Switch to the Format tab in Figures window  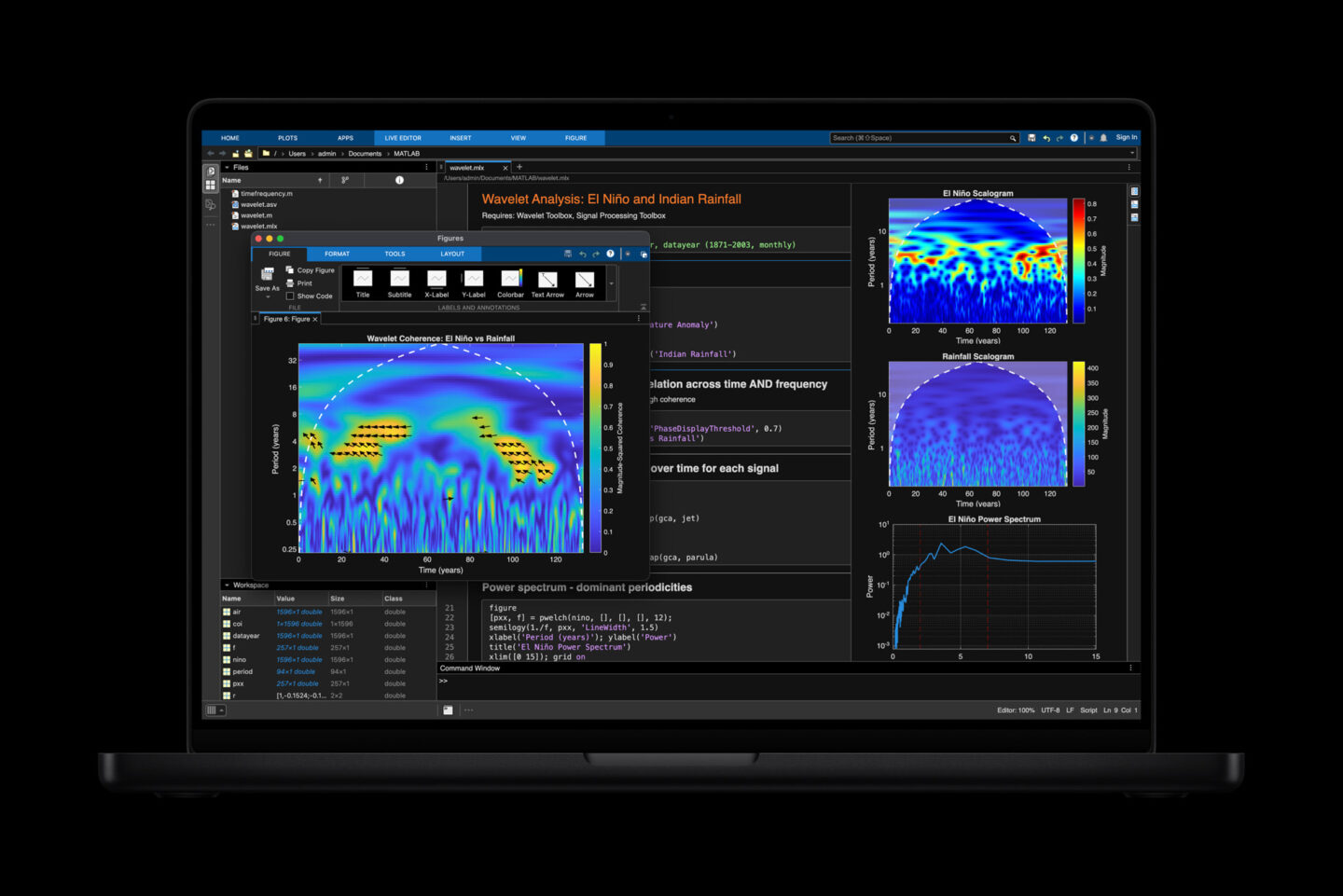click(x=337, y=254)
